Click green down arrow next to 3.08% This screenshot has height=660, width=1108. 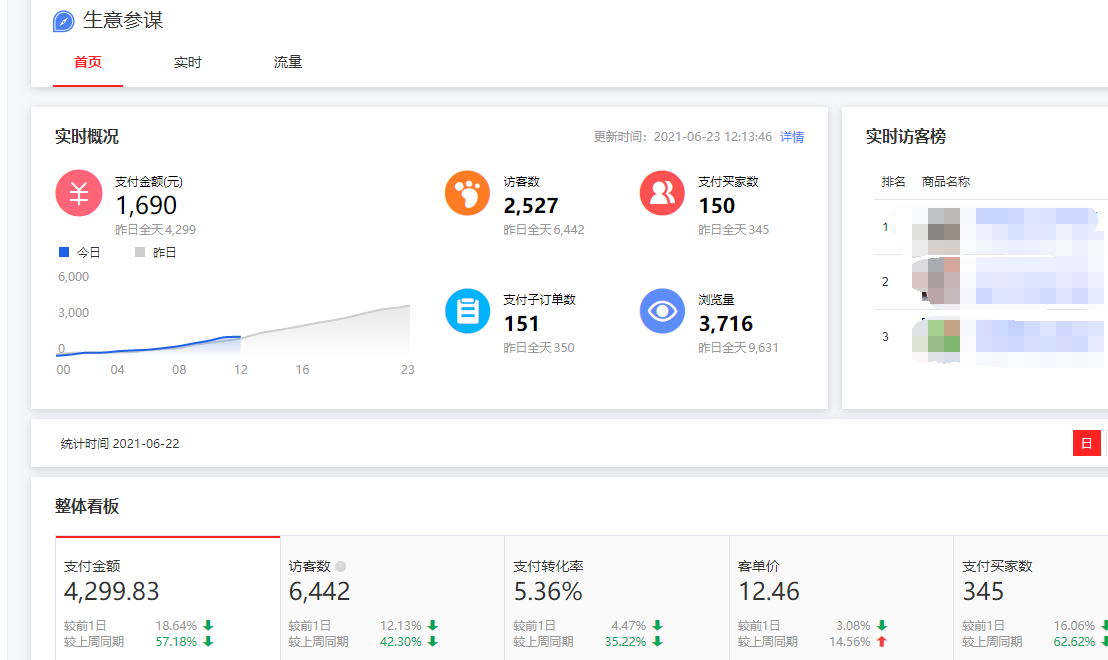click(882, 625)
